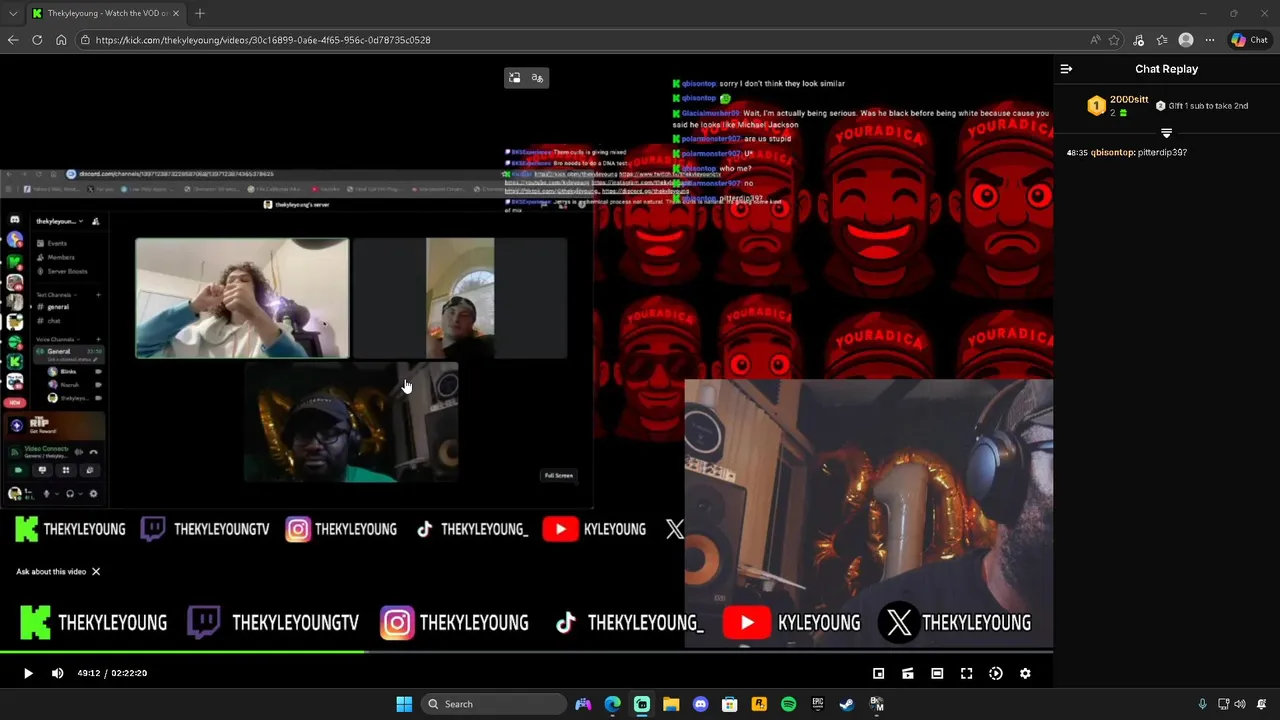
Task: Play the paused VOD
Action: click(x=28, y=673)
